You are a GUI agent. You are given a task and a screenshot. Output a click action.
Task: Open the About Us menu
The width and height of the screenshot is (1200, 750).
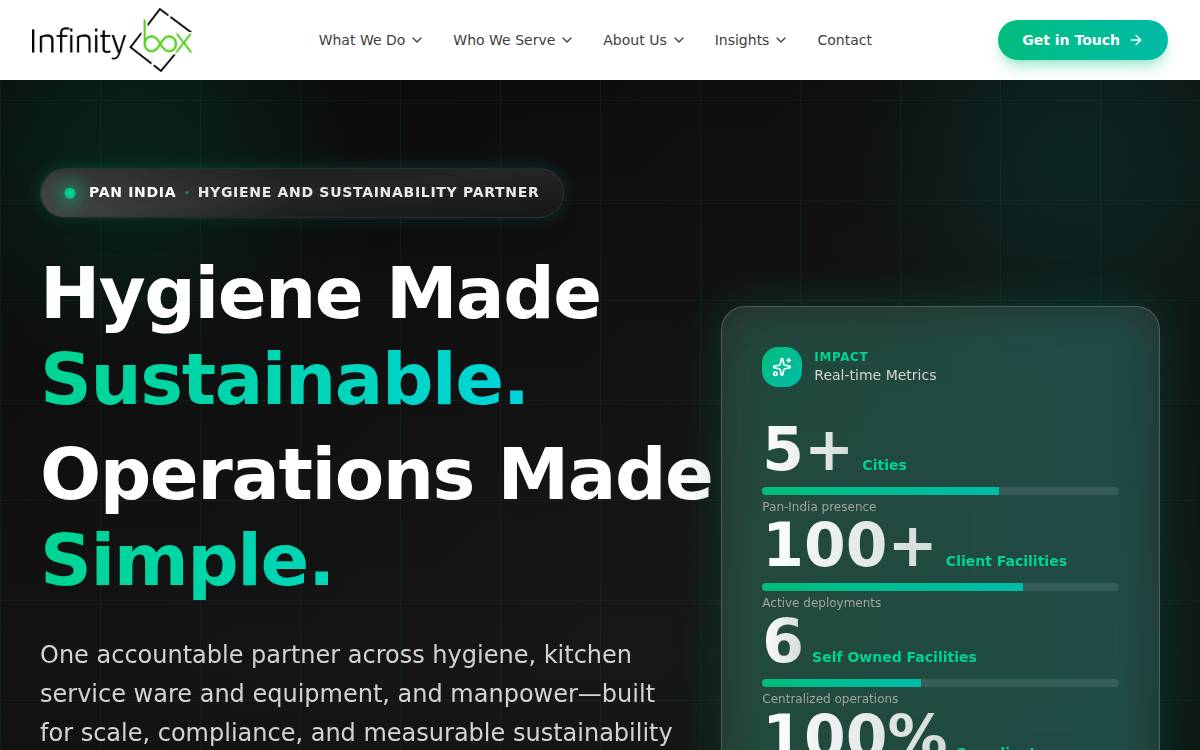pyautogui.click(x=643, y=40)
